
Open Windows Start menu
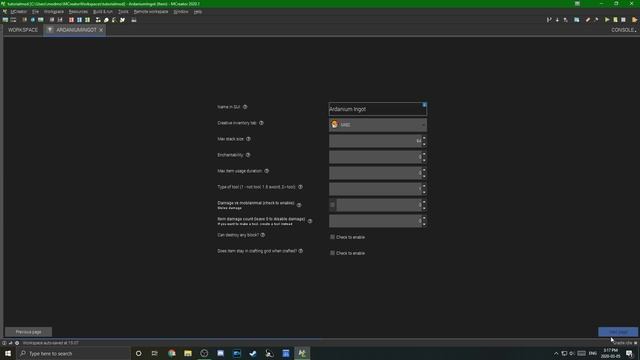[x=8, y=353]
